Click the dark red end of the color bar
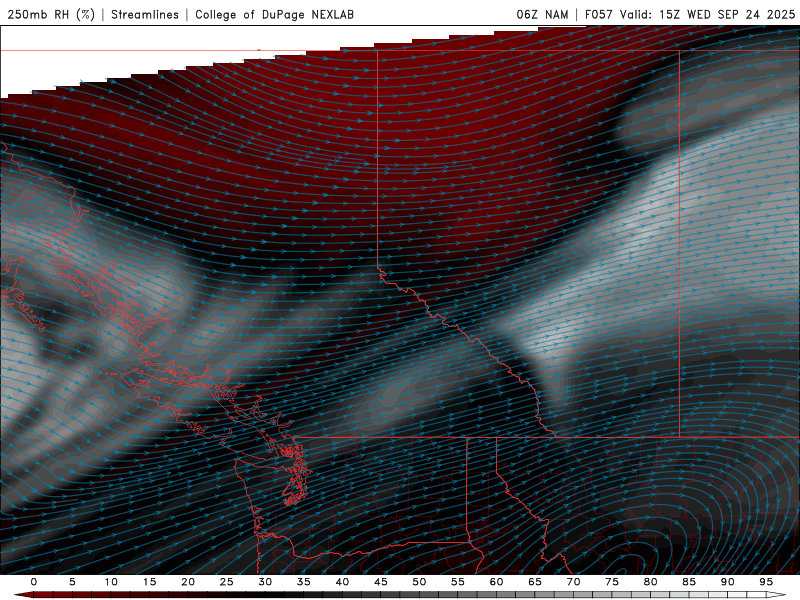800x600 pixels. pyautogui.click(x=23, y=595)
